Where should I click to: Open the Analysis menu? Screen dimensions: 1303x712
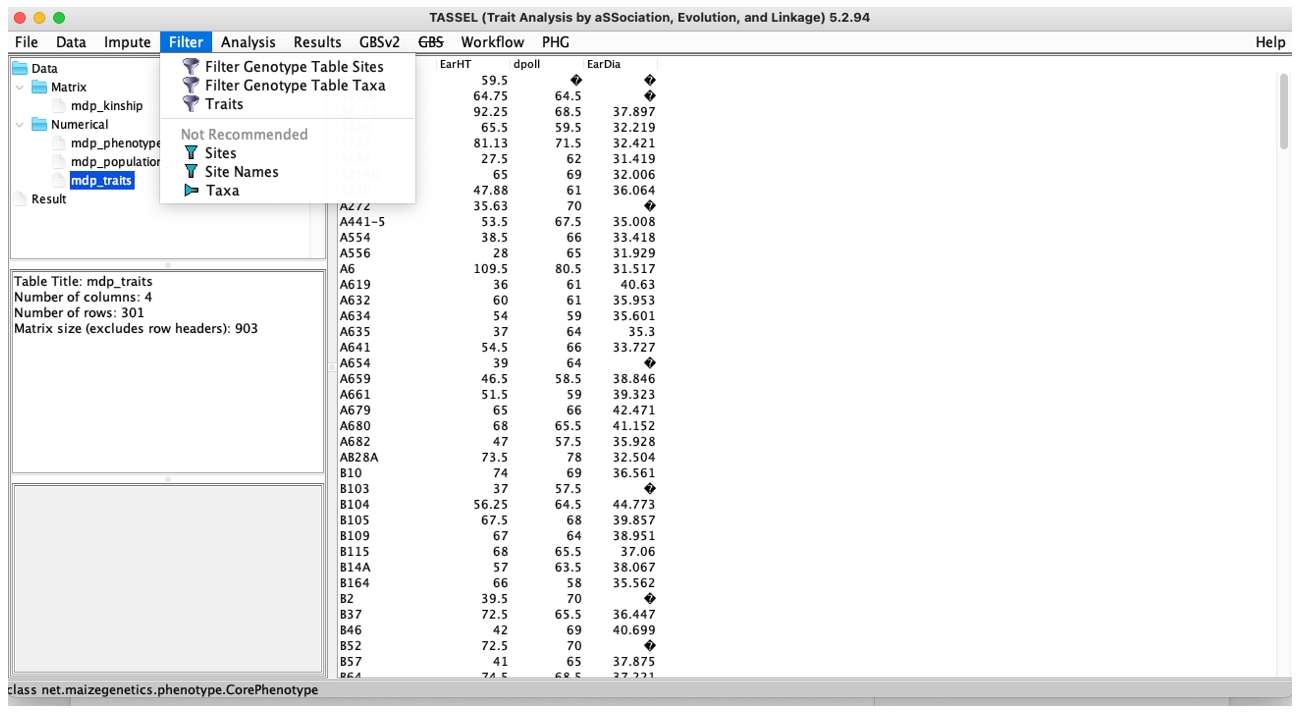coord(248,42)
